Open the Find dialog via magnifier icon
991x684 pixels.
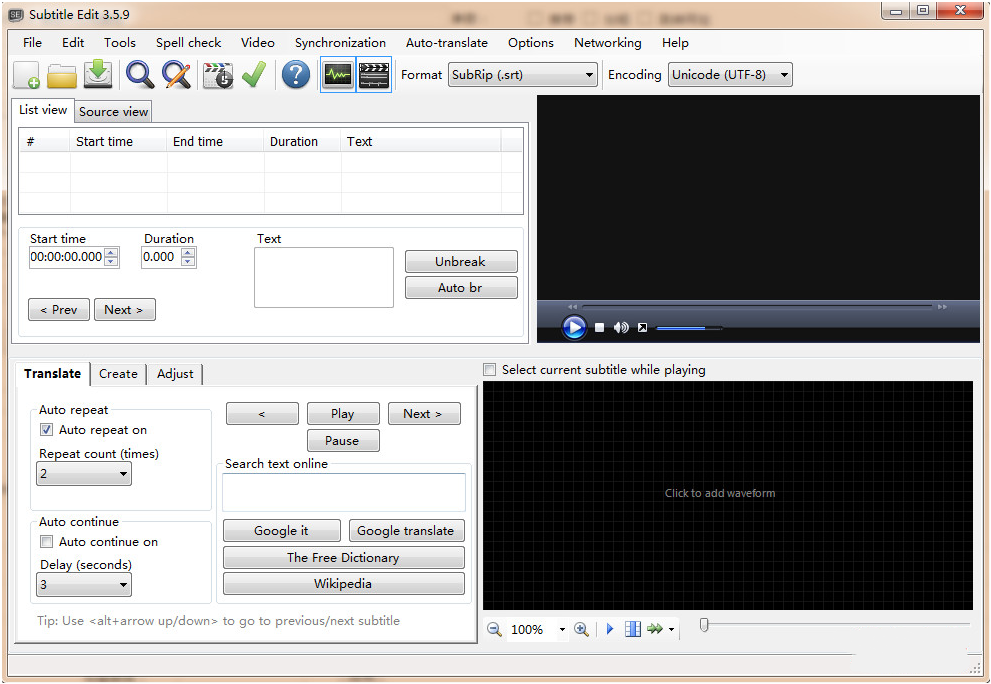coord(139,74)
